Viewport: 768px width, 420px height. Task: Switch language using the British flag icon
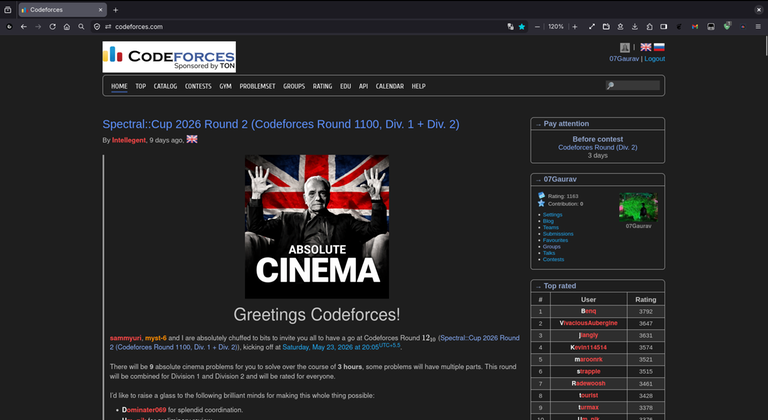pos(646,47)
